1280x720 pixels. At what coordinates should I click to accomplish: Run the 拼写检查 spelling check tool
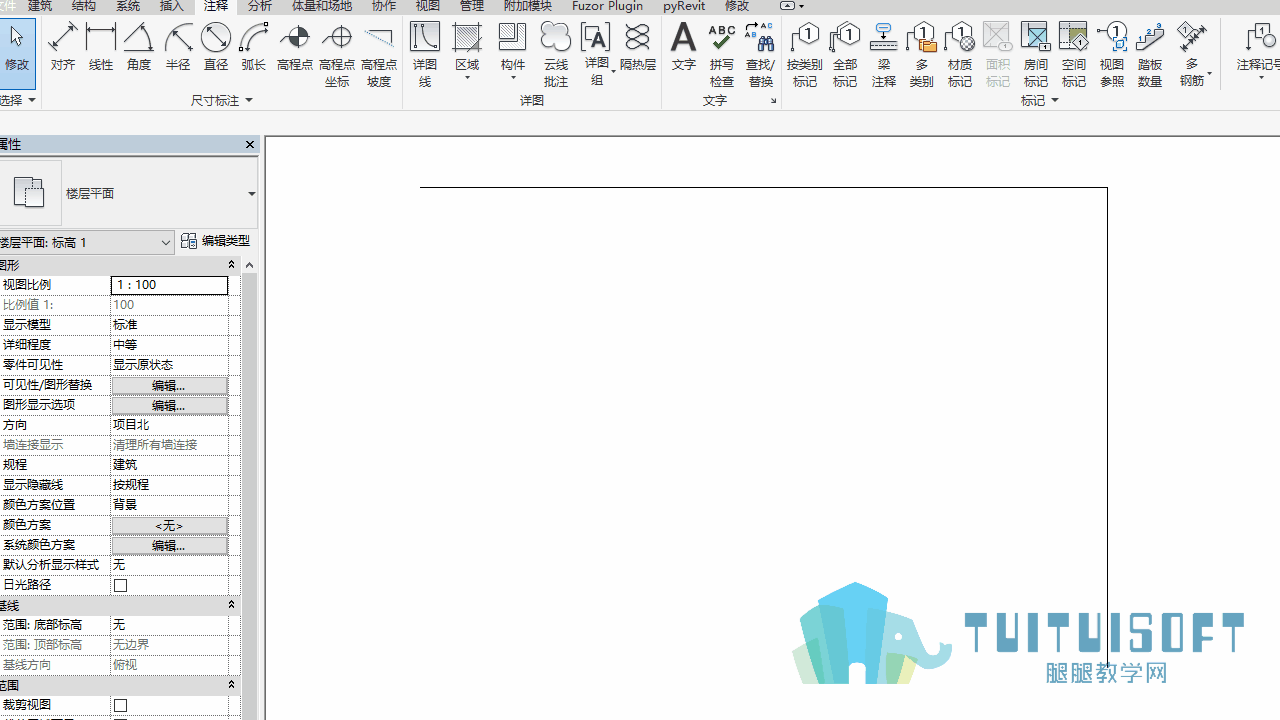721,54
